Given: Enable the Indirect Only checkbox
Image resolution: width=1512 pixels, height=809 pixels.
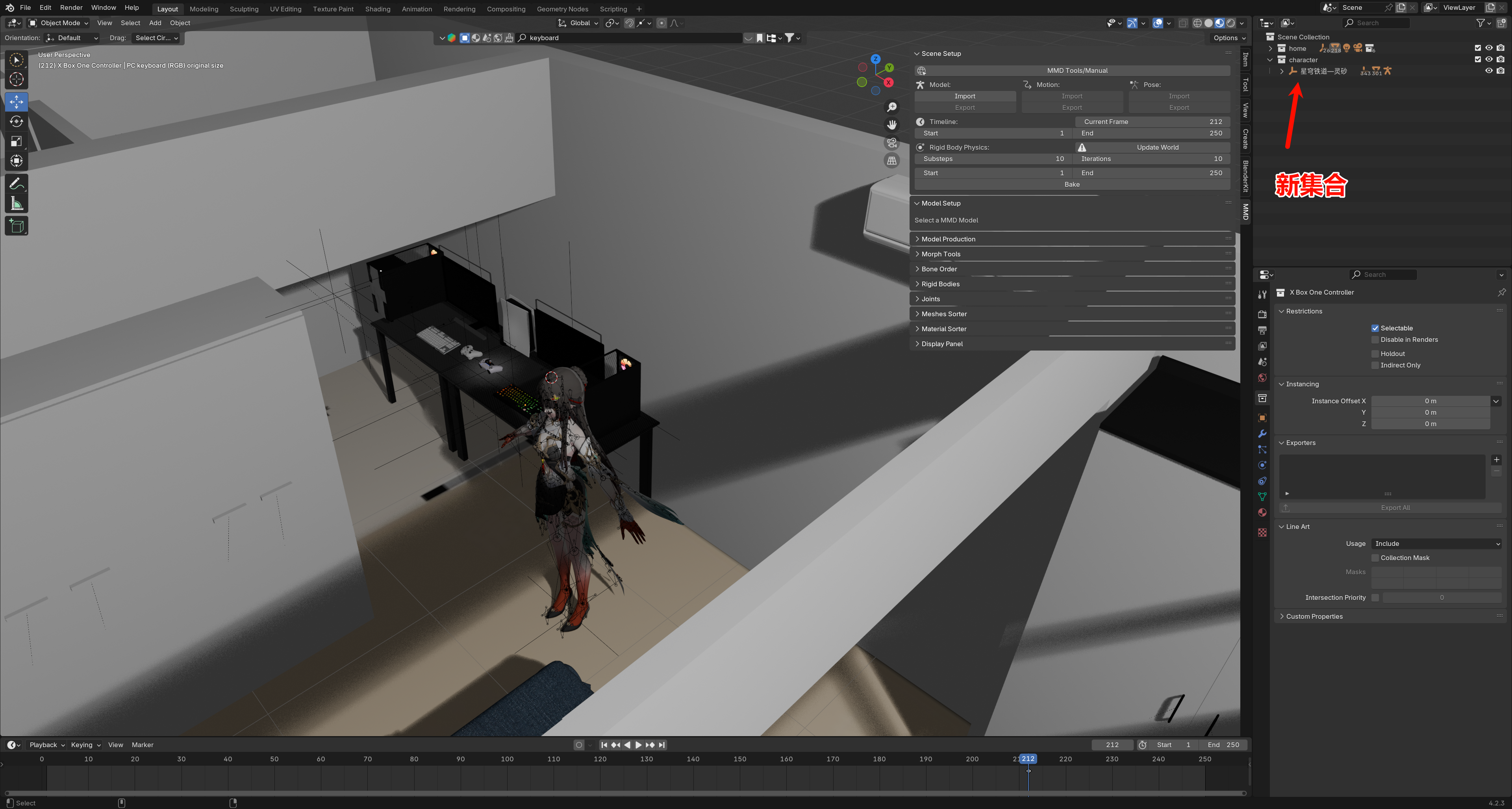Looking at the screenshot, I should pyautogui.click(x=1375, y=365).
